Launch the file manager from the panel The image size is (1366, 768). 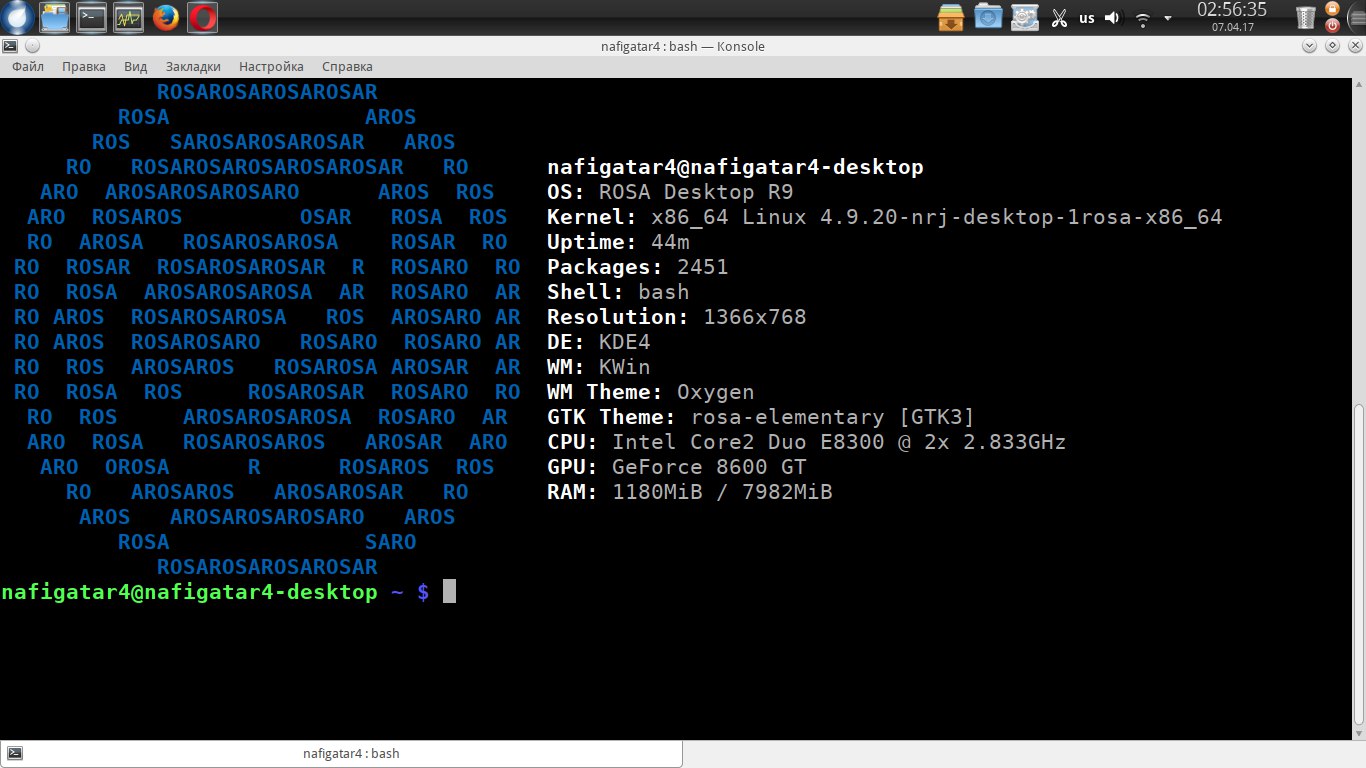coord(55,17)
